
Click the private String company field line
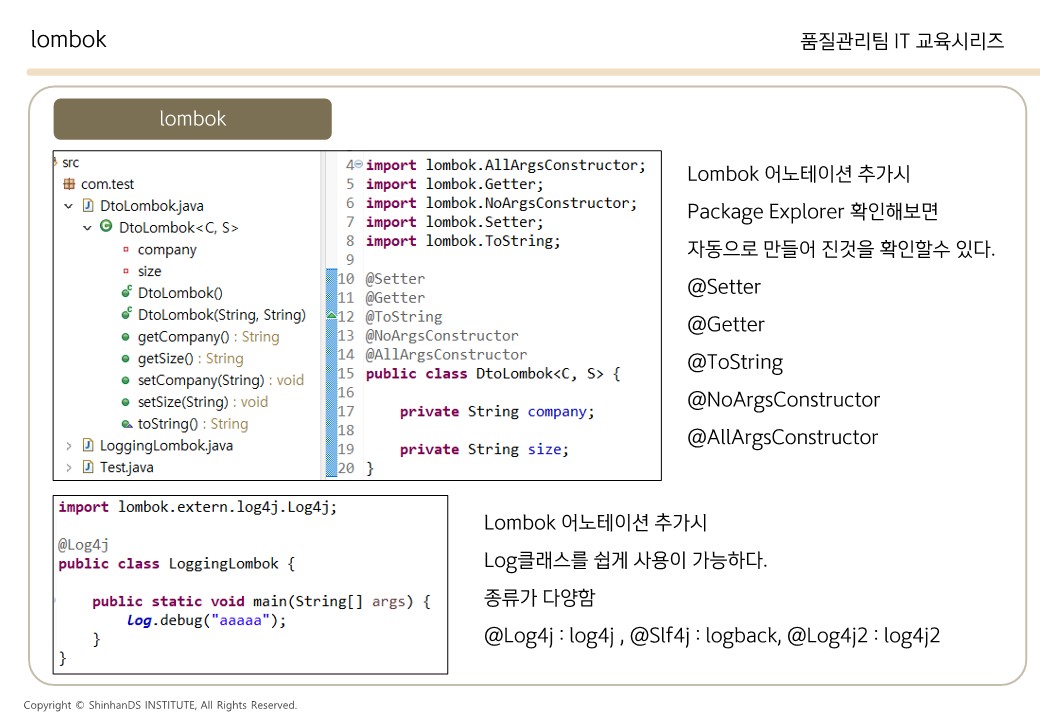click(x=497, y=412)
